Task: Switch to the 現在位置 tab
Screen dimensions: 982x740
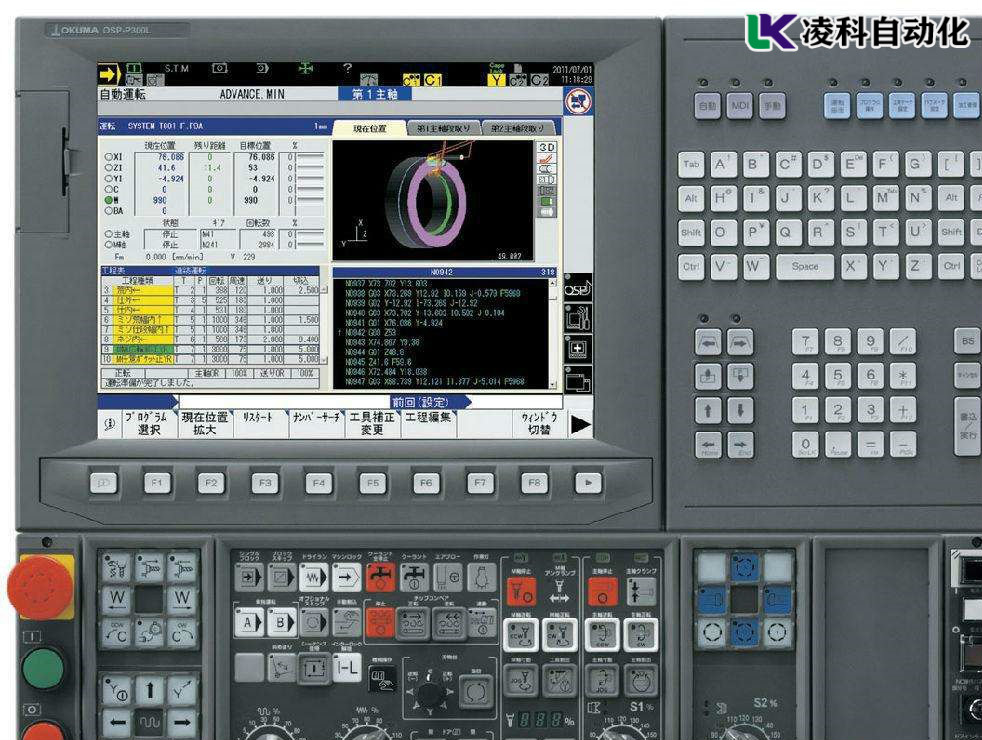Action: coord(368,128)
